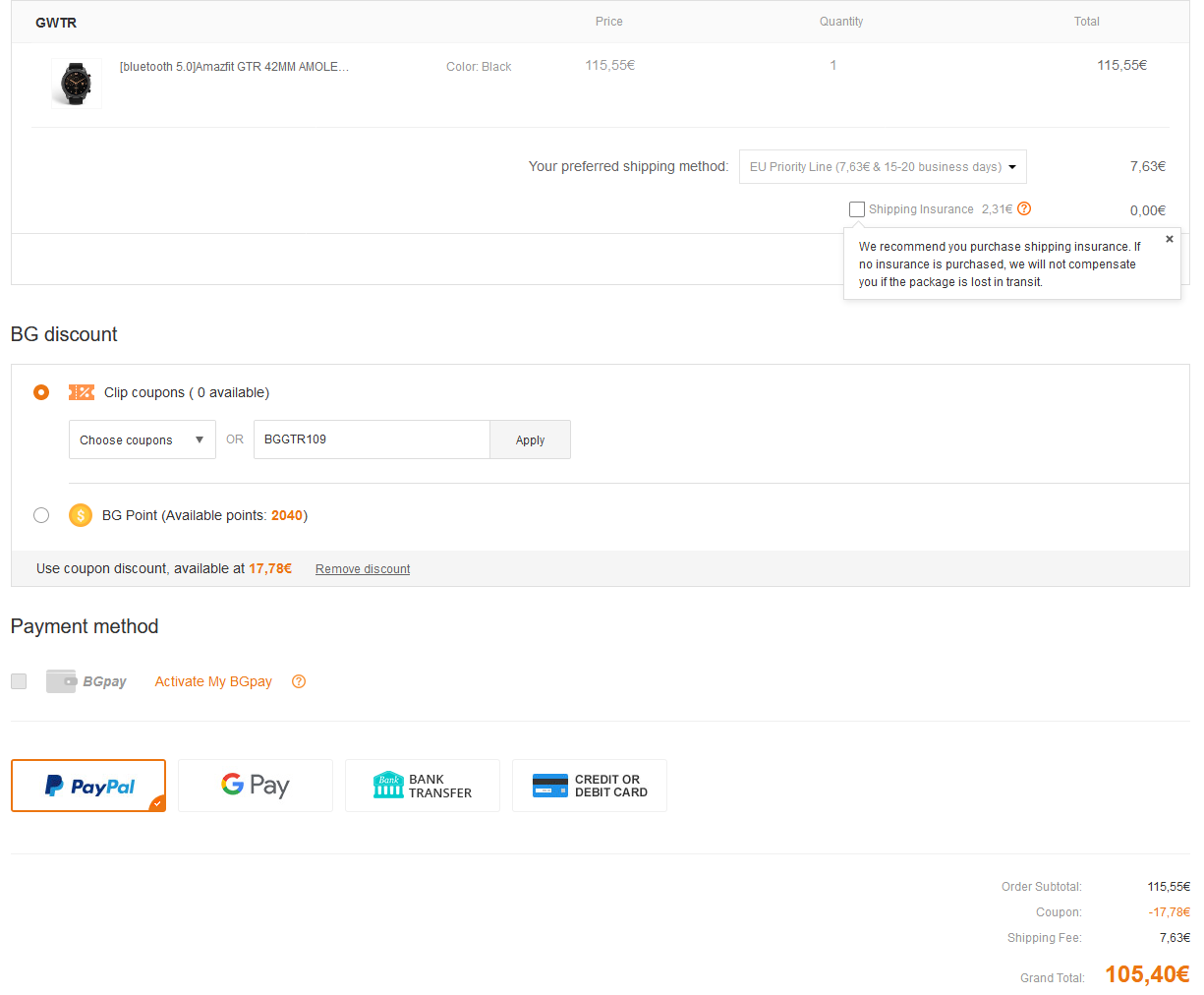The width and height of the screenshot is (1204, 995).
Task: Click the Remove discount link
Action: click(363, 569)
